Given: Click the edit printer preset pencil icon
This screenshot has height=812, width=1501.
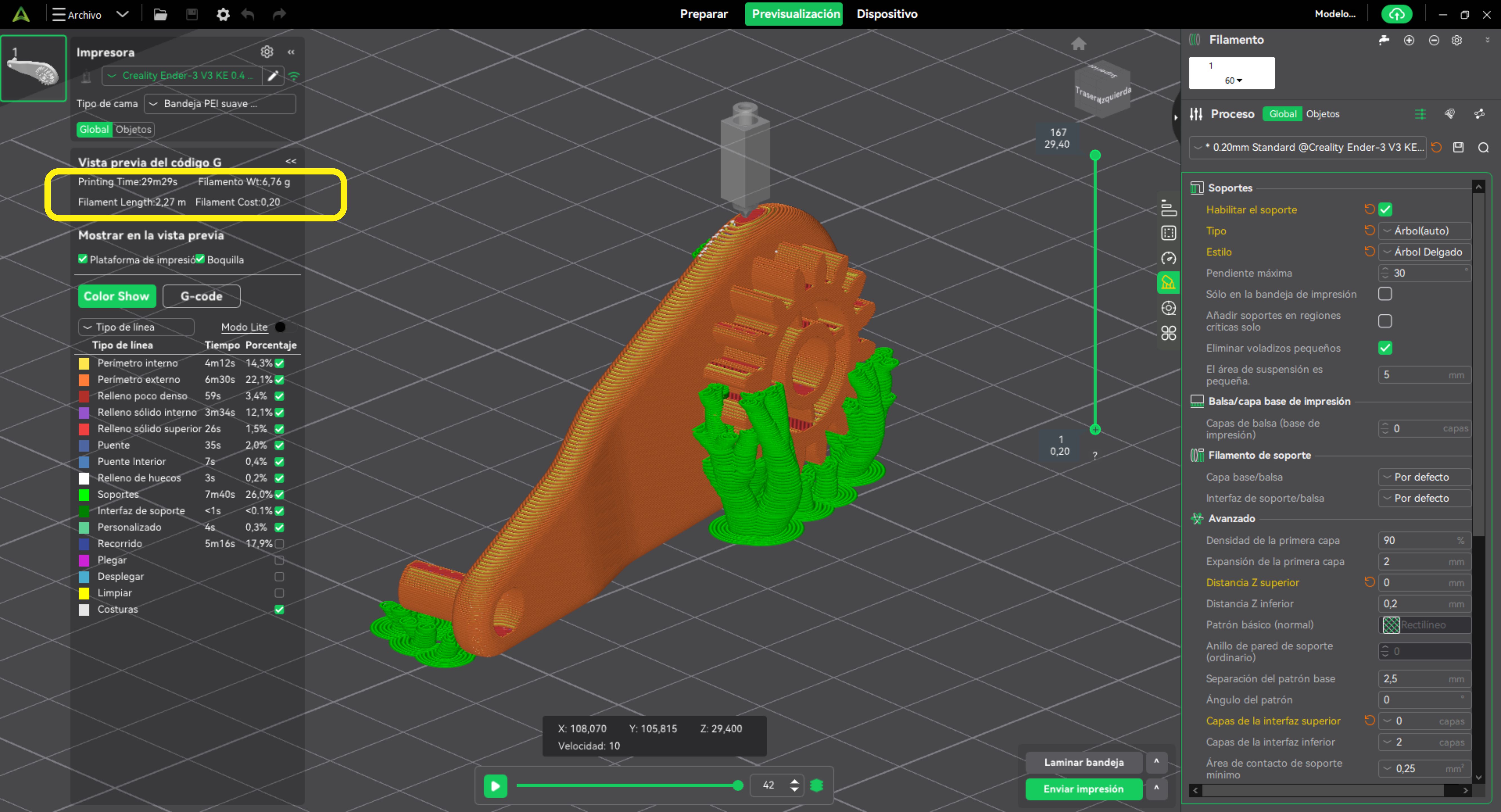Looking at the screenshot, I should coord(273,76).
